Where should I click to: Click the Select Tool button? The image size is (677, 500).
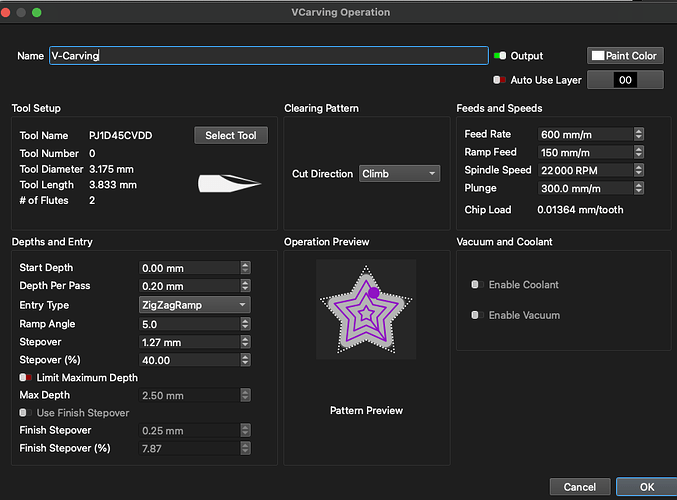pyautogui.click(x=231, y=135)
